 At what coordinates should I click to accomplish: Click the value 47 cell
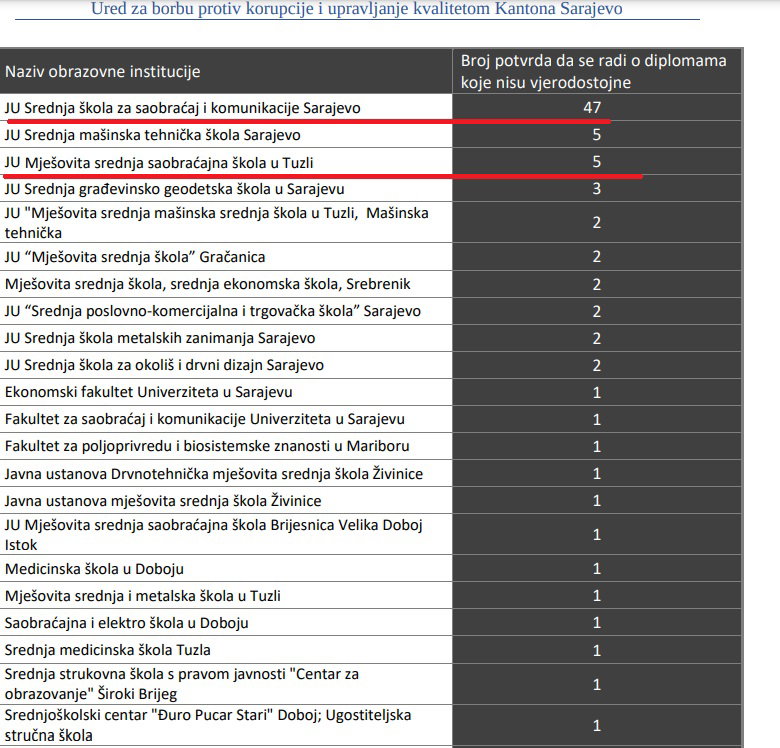pyautogui.click(x=596, y=107)
